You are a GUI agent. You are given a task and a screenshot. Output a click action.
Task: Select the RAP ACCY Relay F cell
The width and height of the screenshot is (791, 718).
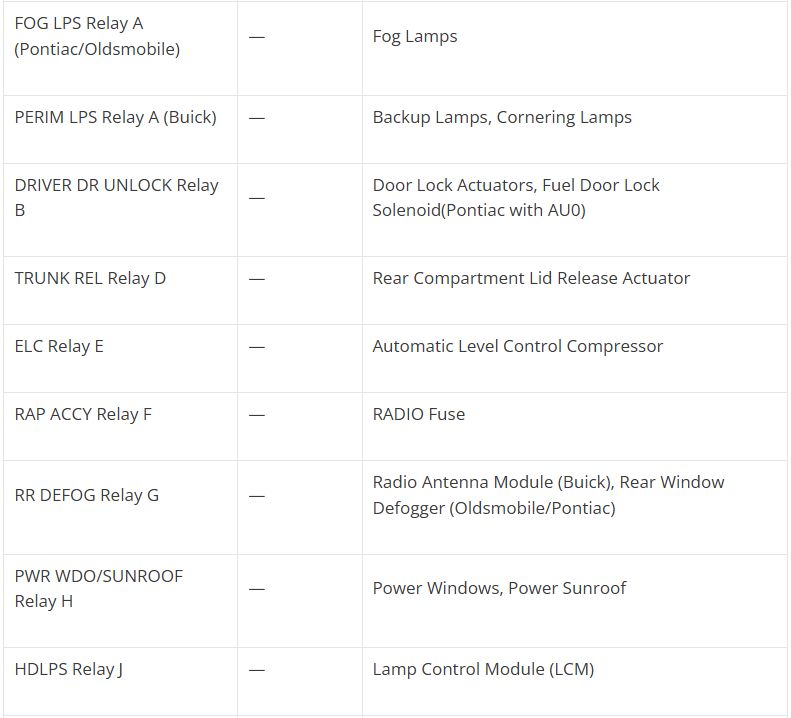[x=83, y=414]
